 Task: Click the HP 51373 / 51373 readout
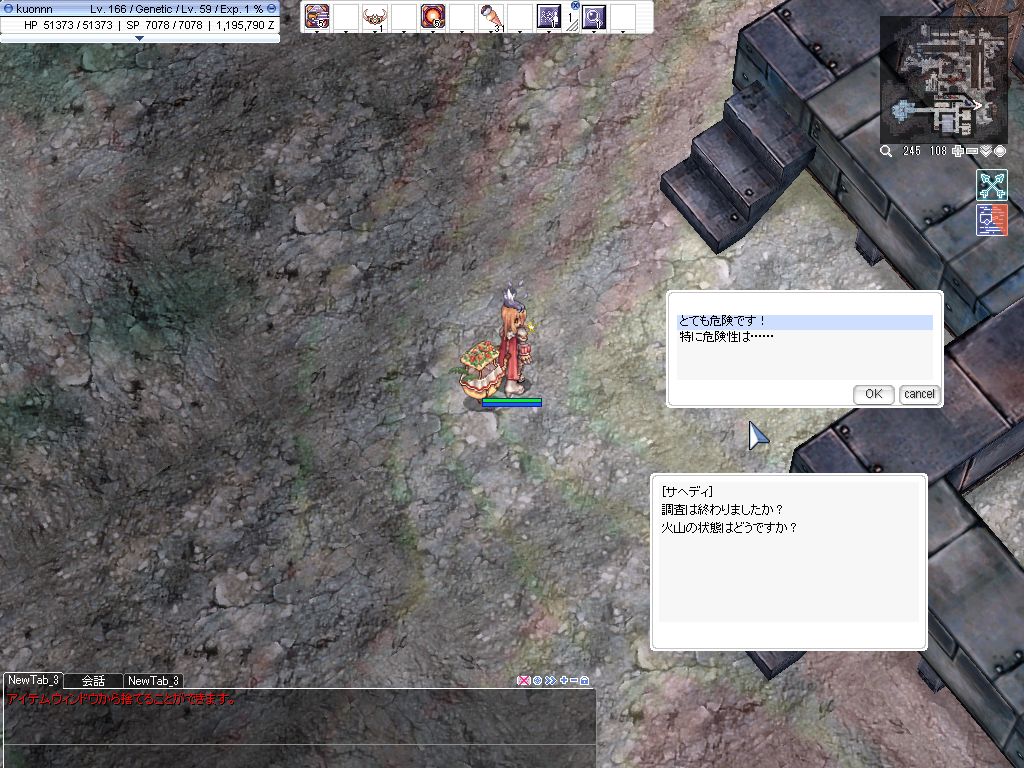point(68,25)
